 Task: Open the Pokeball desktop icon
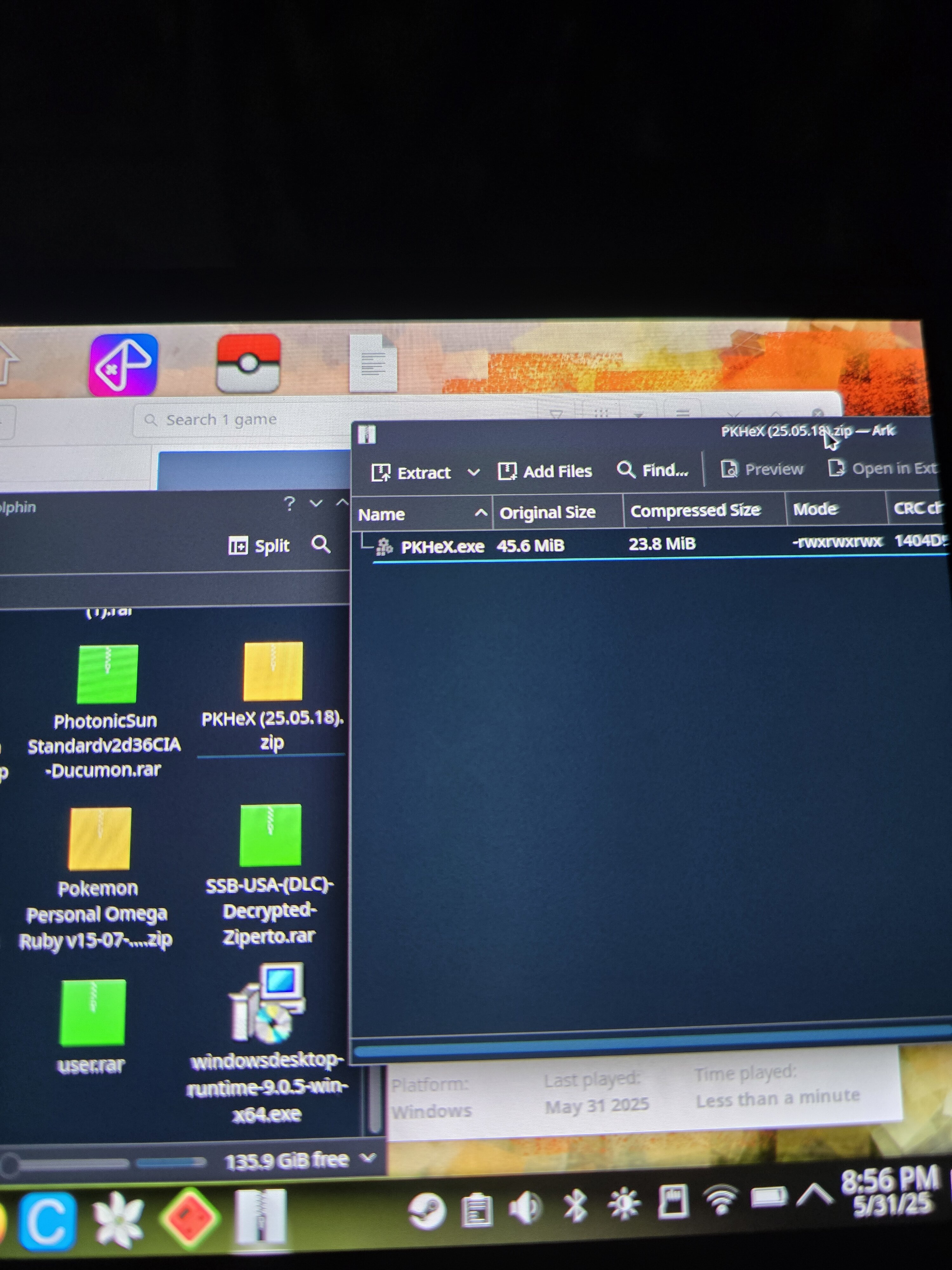[248, 364]
